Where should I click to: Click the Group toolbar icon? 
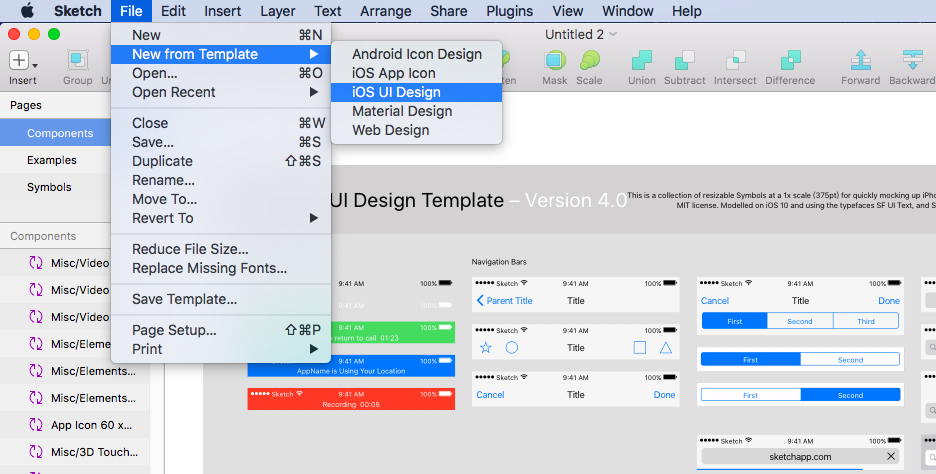(78, 60)
